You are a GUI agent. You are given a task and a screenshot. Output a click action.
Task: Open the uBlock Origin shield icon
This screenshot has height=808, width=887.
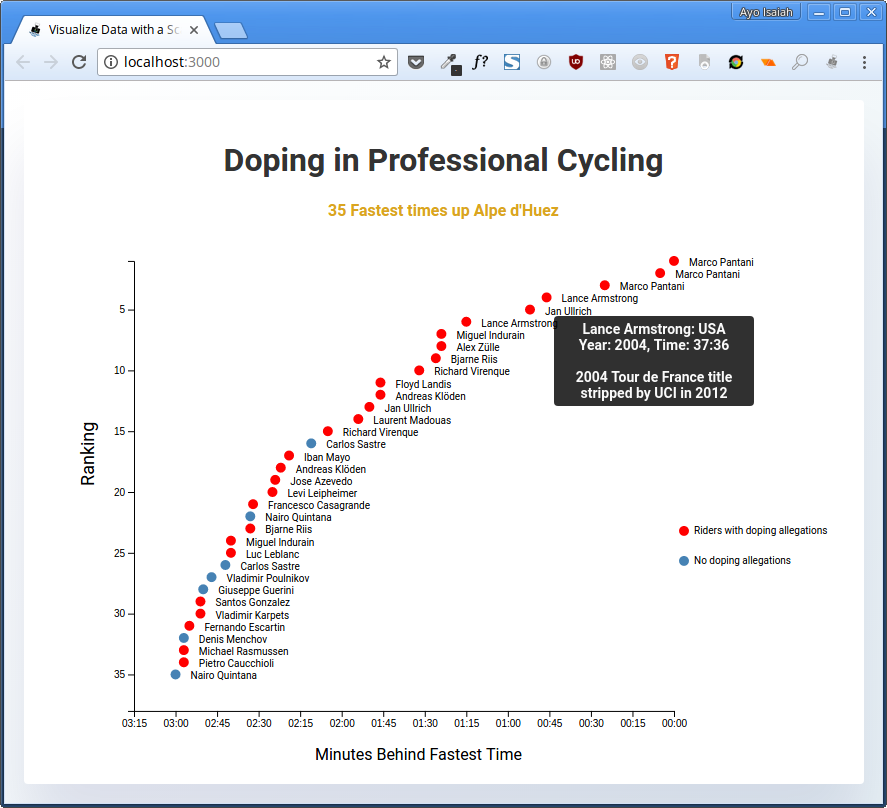click(x=576, y=62)
